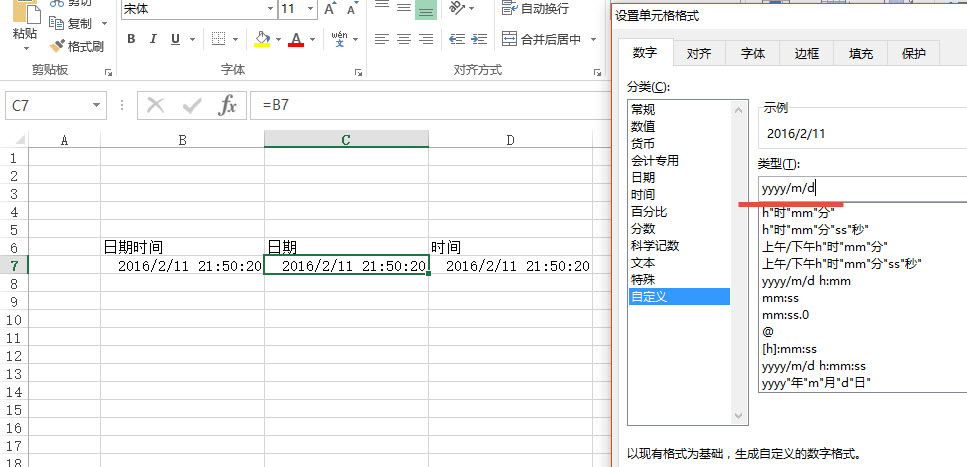This screenshot has width=967, height=467.
Task: Set middle vertical alignment
Action: (x=404, y=7)
